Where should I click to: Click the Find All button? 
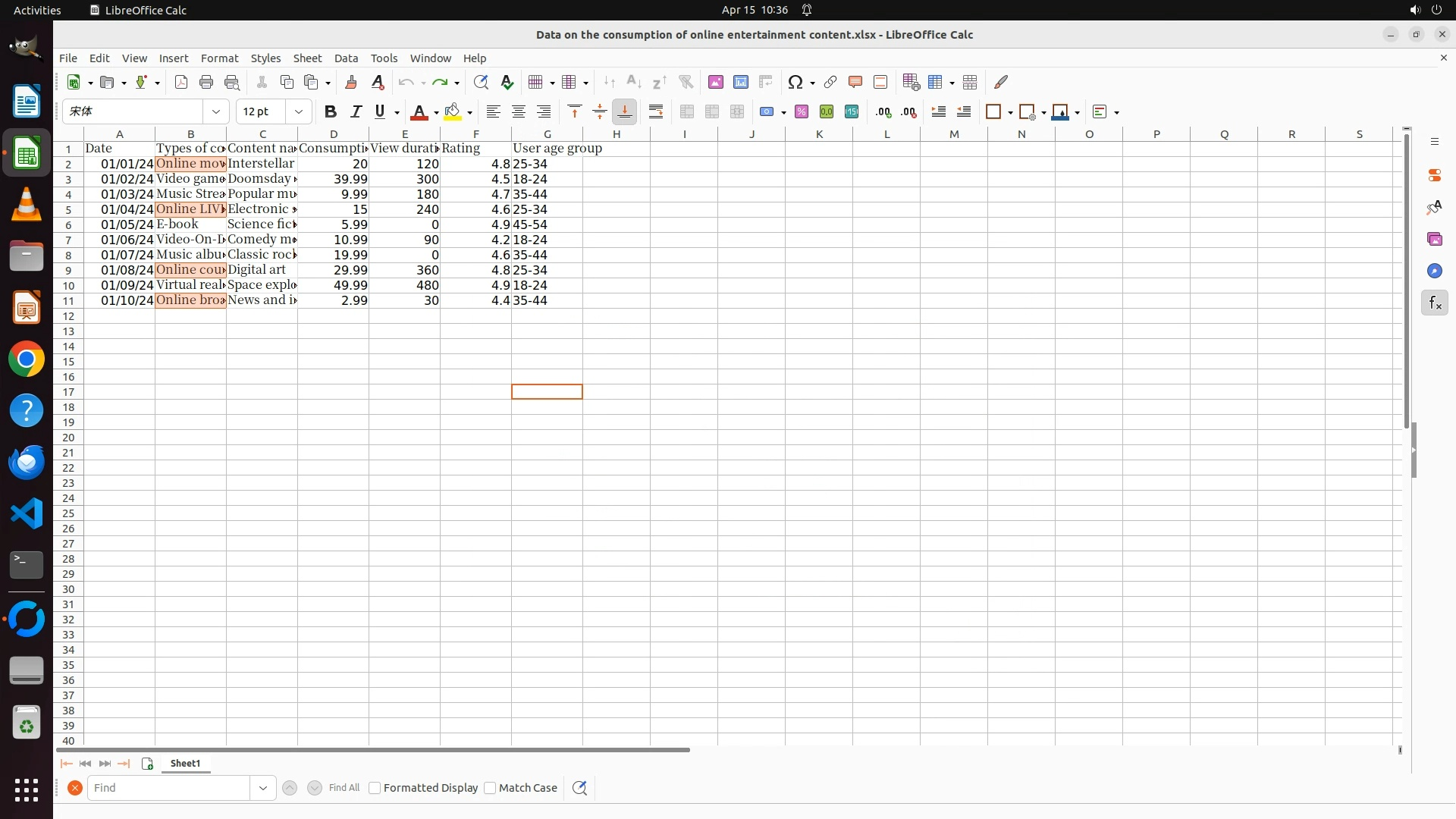pos(344,788)
